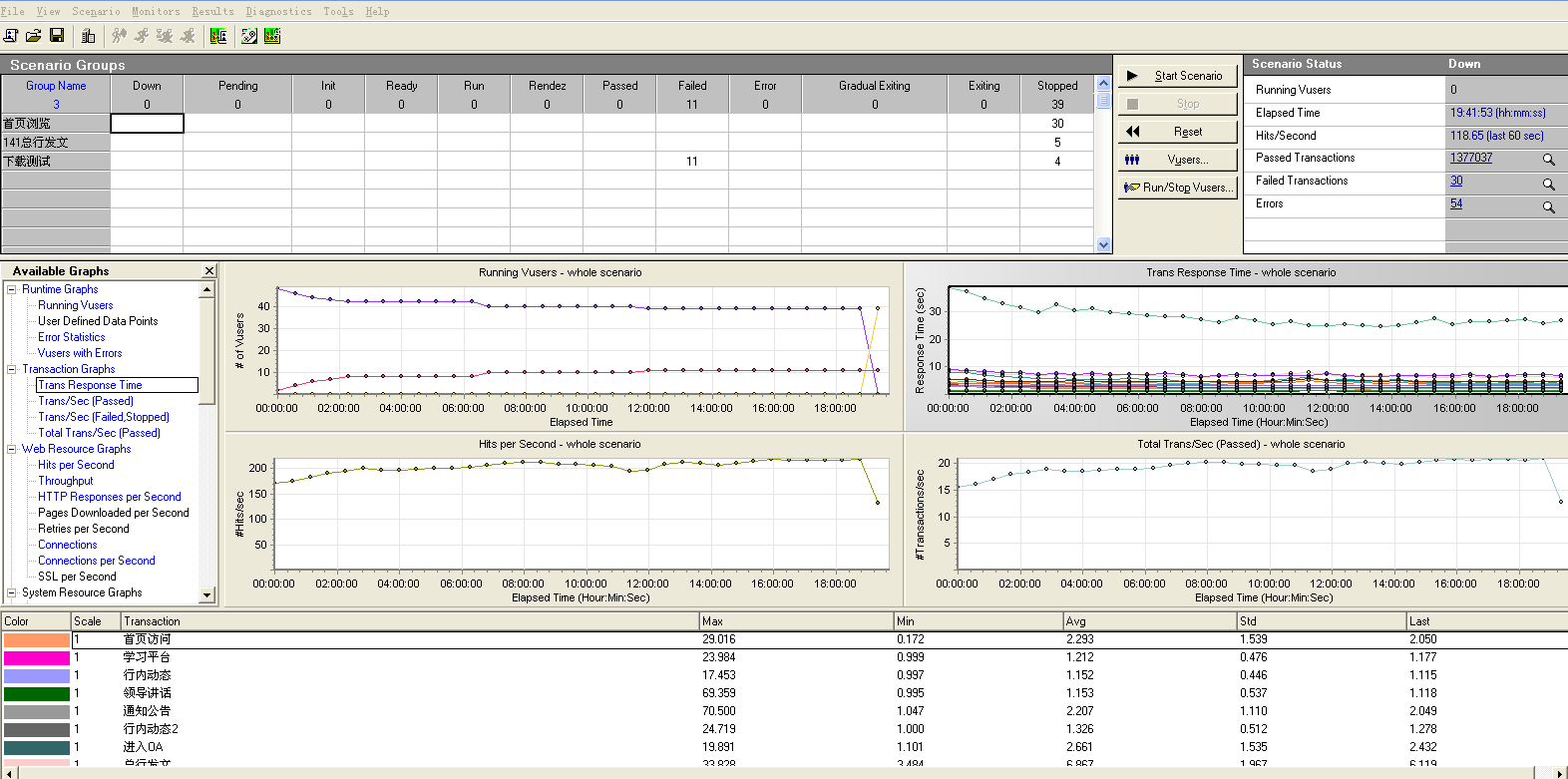Collapse the Runtime Graphs tree node

12,289
